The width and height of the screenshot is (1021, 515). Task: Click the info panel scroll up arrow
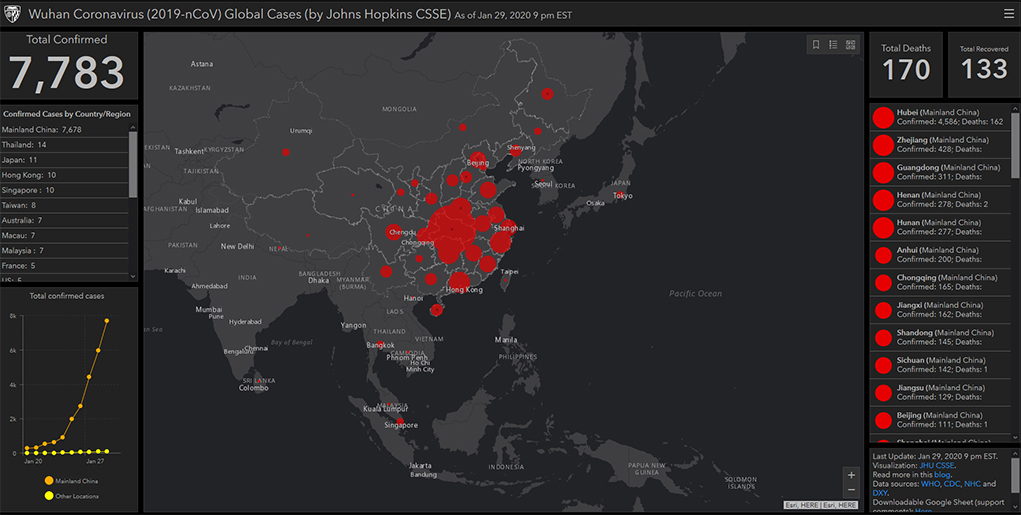pyautogui.click(x=1015, y=452)
